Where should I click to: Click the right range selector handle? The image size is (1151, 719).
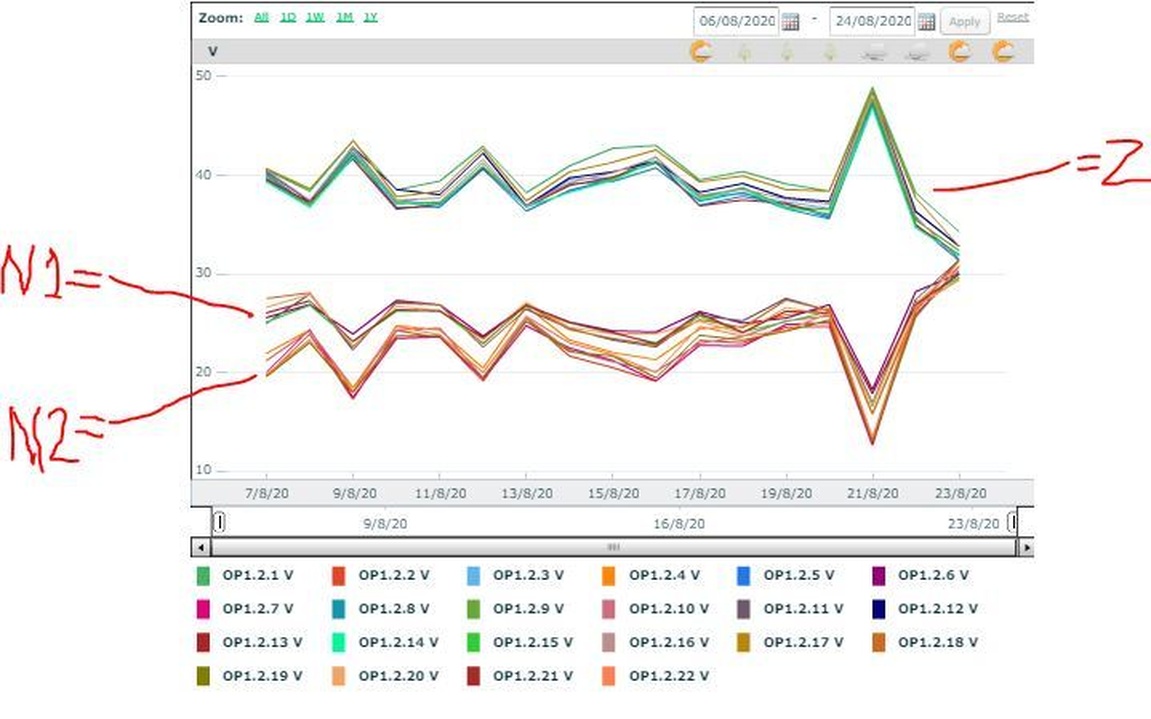1012,522
